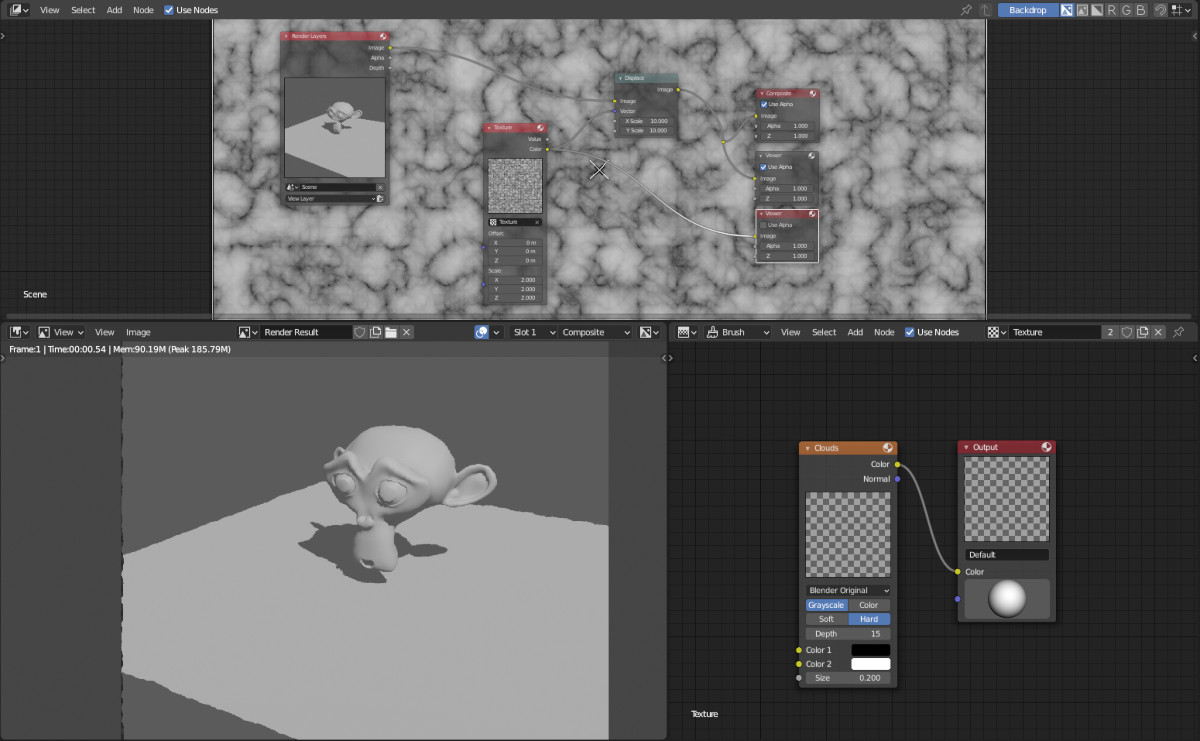The width and height of the screenshot is (1200, 741).
Task: Open display channels dropdown in image editor
Action: click(649, 332)
